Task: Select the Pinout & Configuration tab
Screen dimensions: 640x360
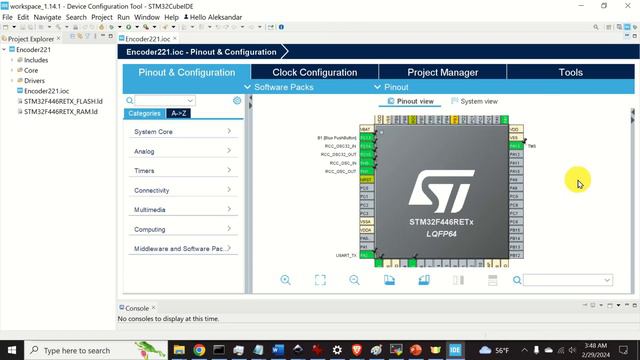Action: tap(187, 72)
